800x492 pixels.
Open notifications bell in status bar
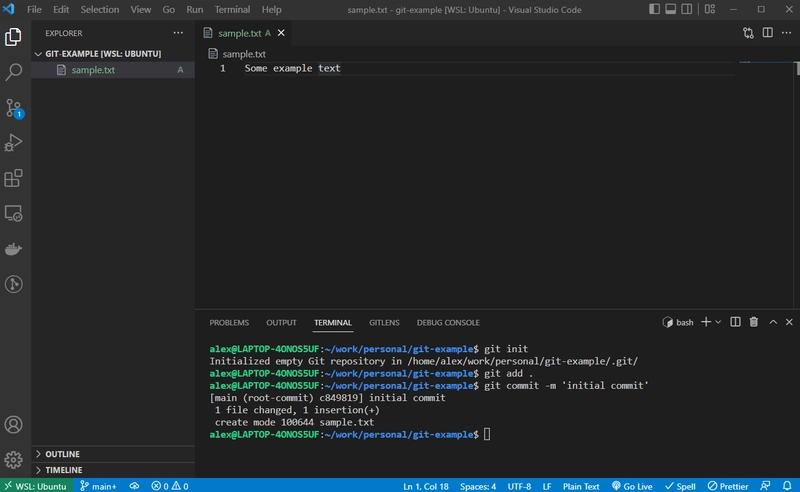pos(787,486)
